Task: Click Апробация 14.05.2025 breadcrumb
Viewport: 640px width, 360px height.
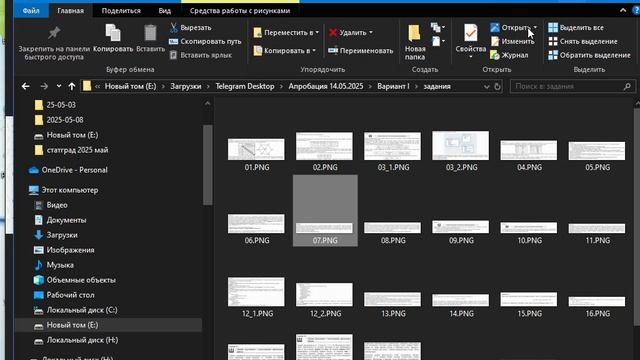Action: click(326, 86)
